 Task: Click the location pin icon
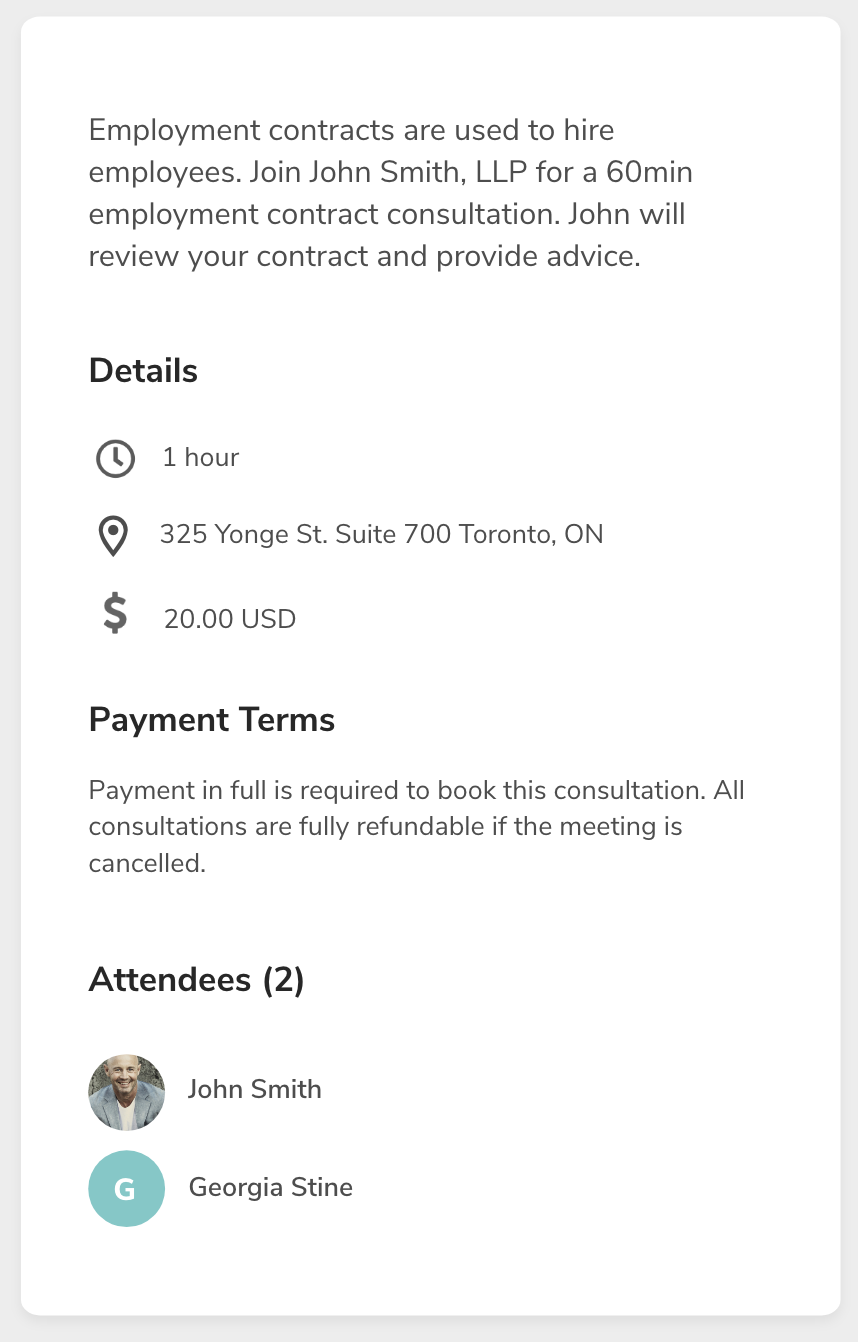pyautogui.click(x=114, y=536)
